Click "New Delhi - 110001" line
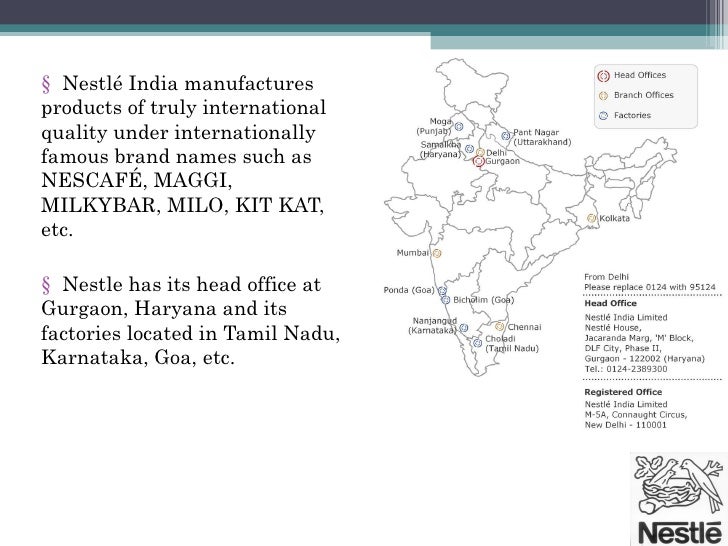The height and width of the screenshot is (546, 728). pyautogui.click(x=625, y=425)
